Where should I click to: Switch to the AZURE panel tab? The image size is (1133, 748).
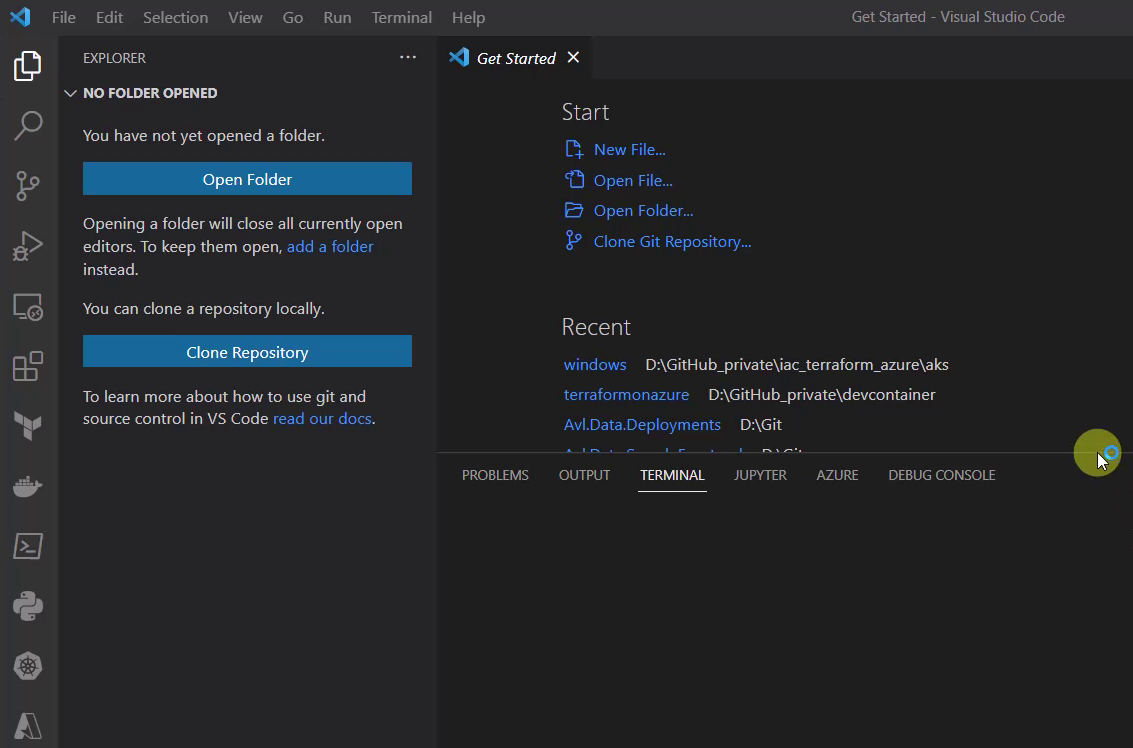pyautogui.click(x=837, y=475)
